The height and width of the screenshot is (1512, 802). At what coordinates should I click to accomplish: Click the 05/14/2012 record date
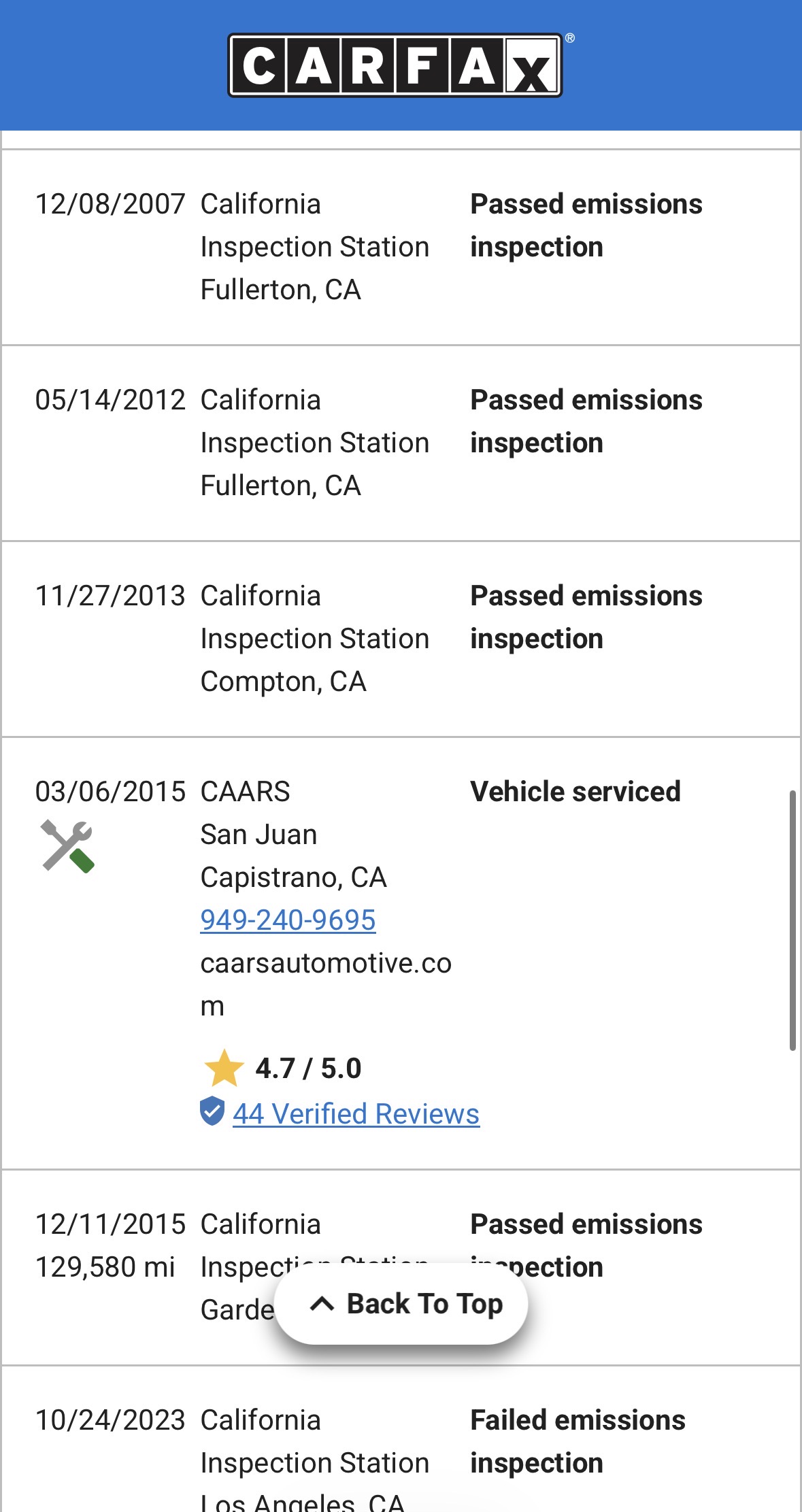[x=110, y=400]
